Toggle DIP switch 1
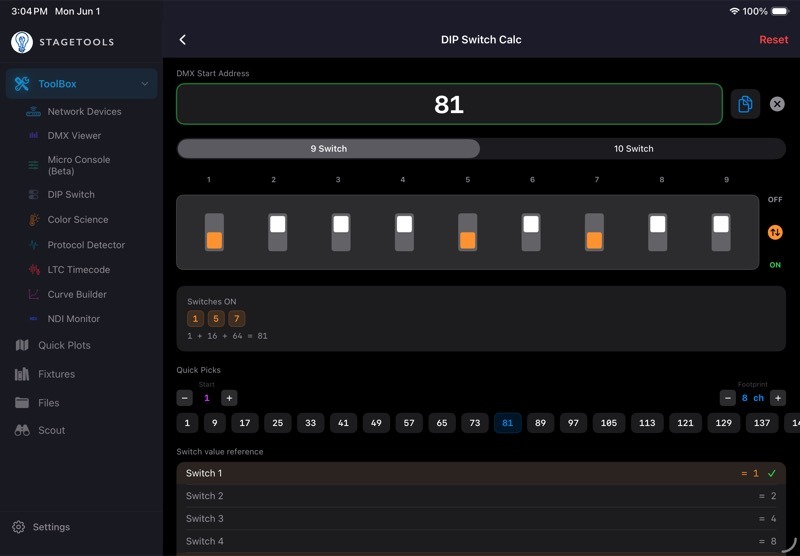This screenshot has width=800, height=556. click(214, 232)
